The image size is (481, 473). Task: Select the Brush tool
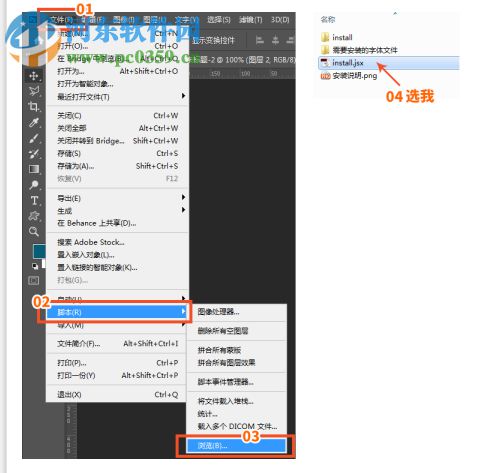[34, 138]
